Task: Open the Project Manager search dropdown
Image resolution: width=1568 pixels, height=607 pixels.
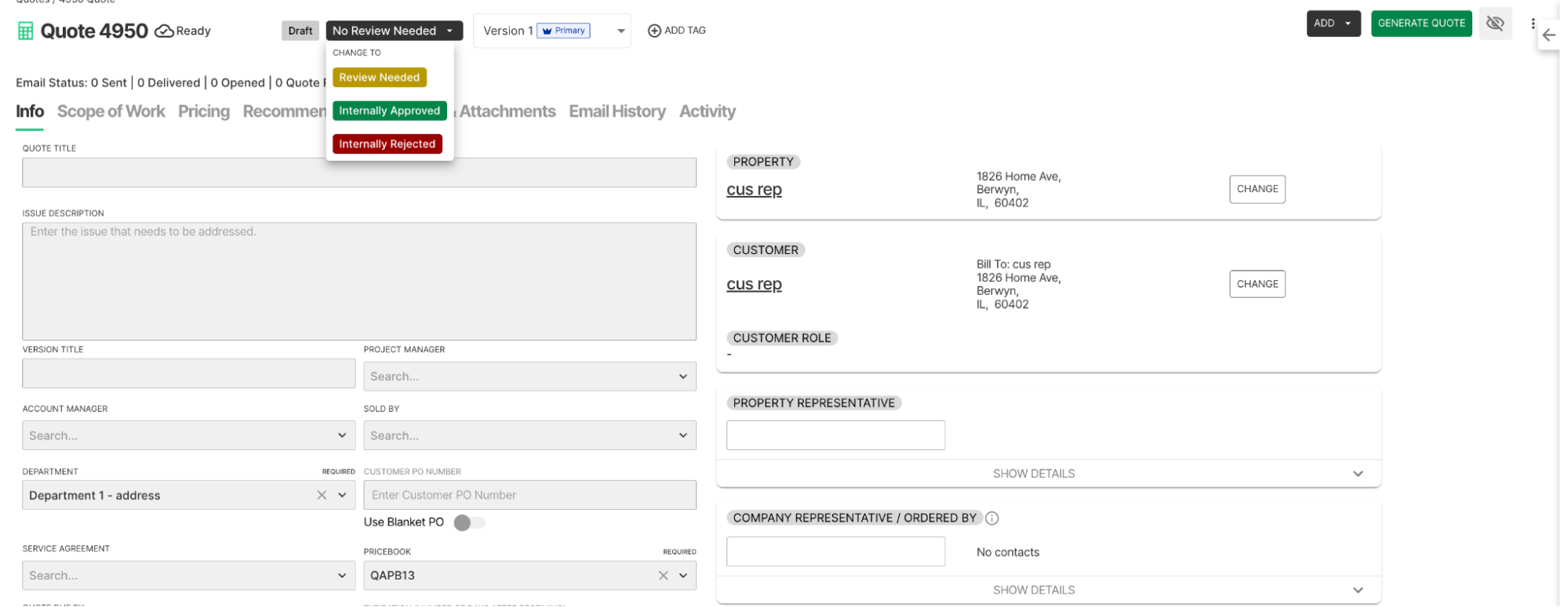Action: click(529, 376)
